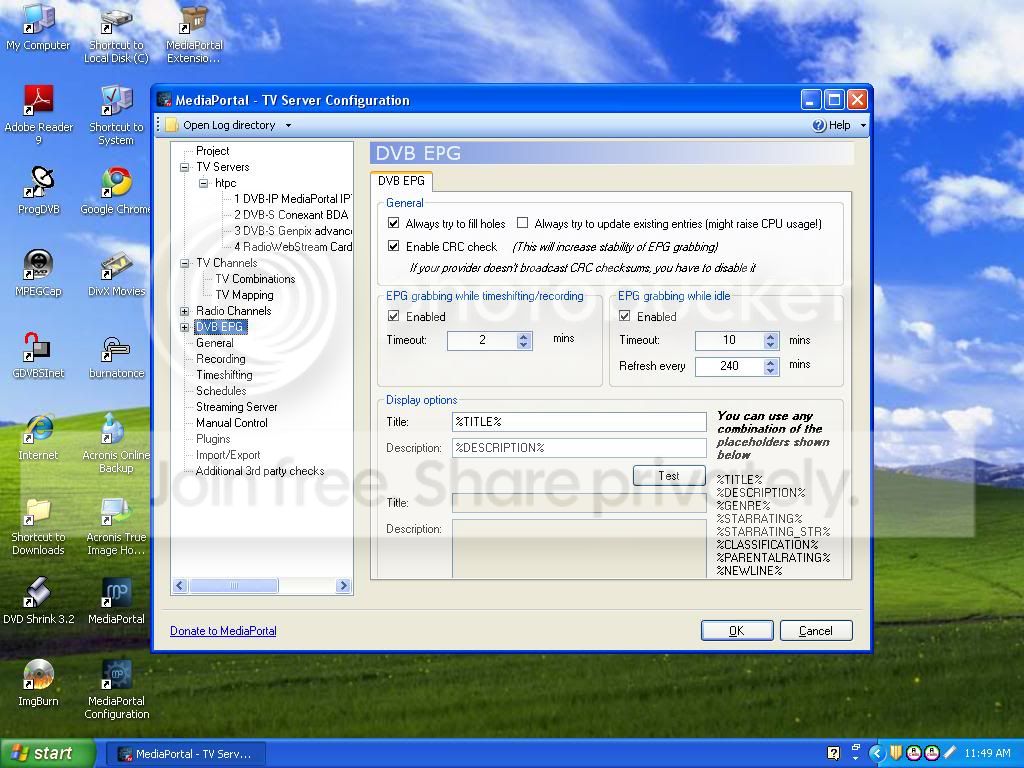This screenshot has height=768, width=1024.
Task: Expand the Radio Channels tree node
Action: pyautogui.click(x=184, y=312)
